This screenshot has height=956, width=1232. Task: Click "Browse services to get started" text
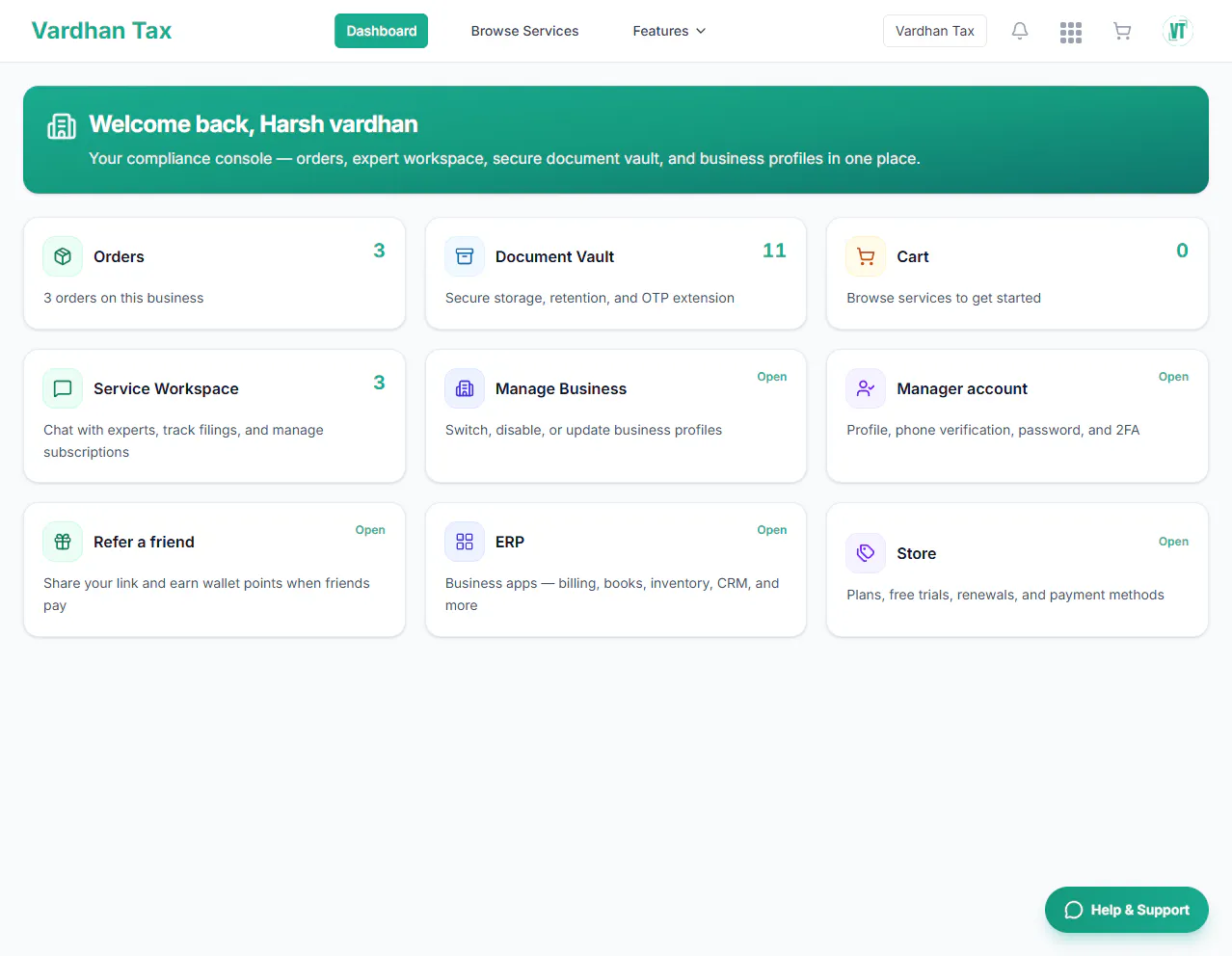(944, 298)
